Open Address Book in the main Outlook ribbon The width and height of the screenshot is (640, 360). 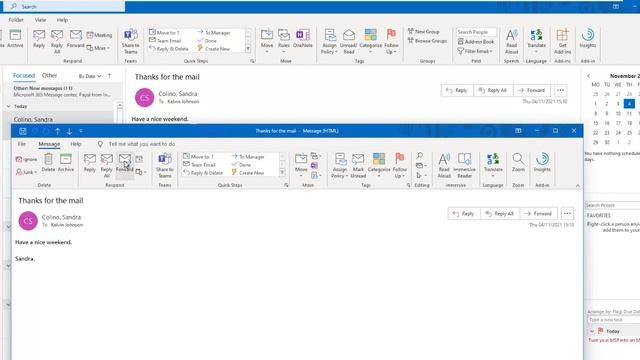(x=476, y=42)
